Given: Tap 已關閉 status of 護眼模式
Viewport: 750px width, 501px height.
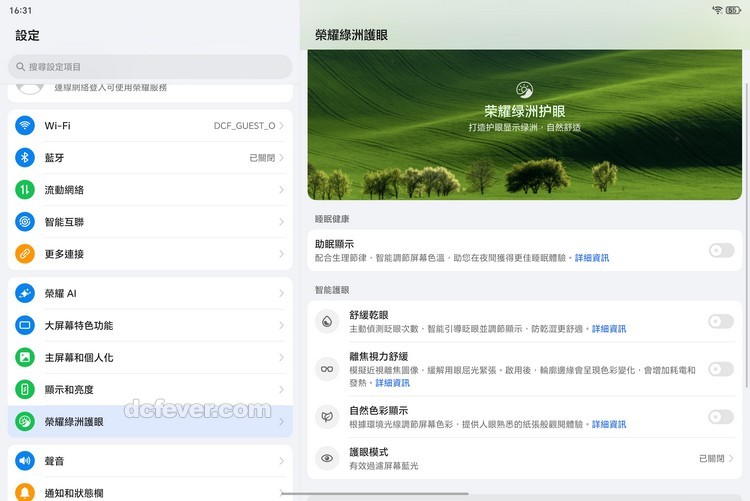Looking at the screenshot, I should coord(712,458).
